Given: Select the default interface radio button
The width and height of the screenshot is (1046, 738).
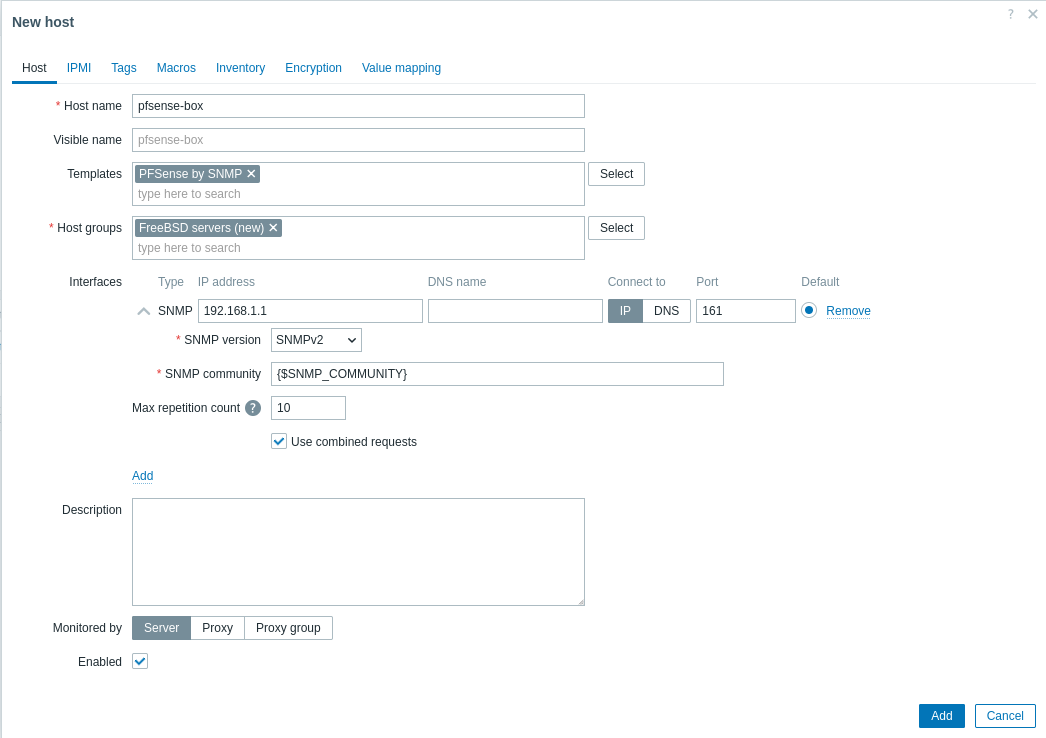Looking at the screenshot, I should (x=809, y=310).
